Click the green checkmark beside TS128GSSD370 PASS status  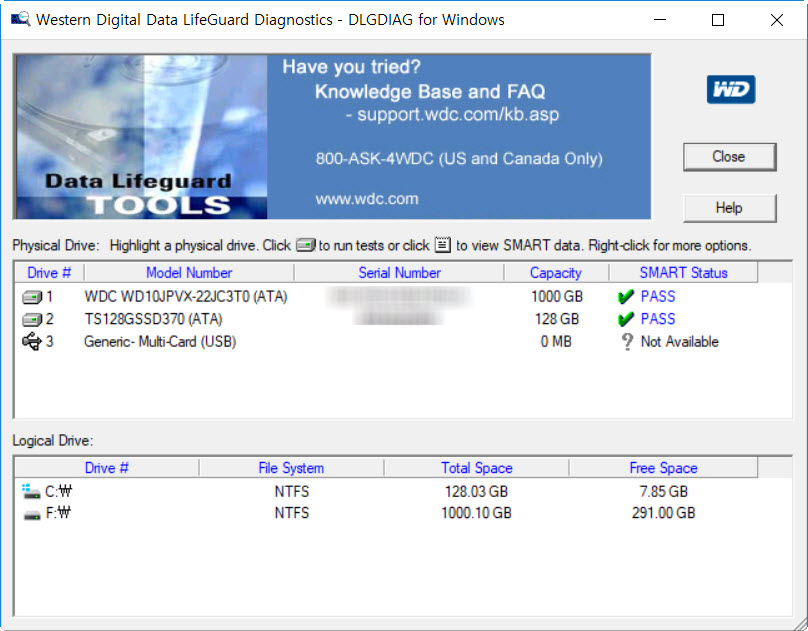(626, 319)
